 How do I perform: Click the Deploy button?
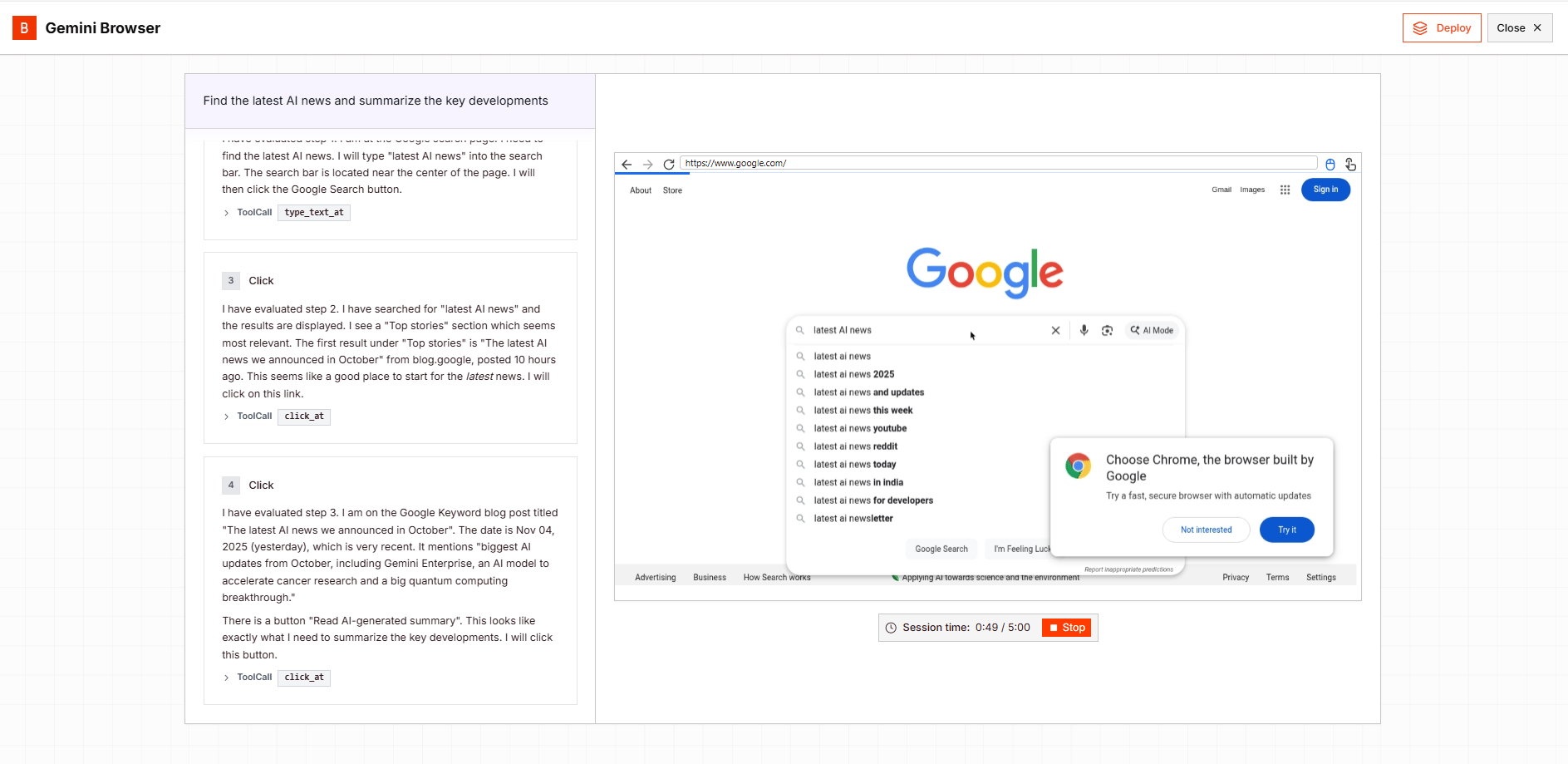pos(1442,28)
